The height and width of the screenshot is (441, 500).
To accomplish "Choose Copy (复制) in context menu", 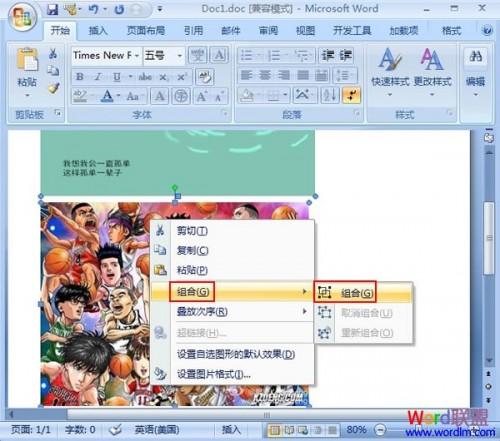I will click(x=232, y=250).
